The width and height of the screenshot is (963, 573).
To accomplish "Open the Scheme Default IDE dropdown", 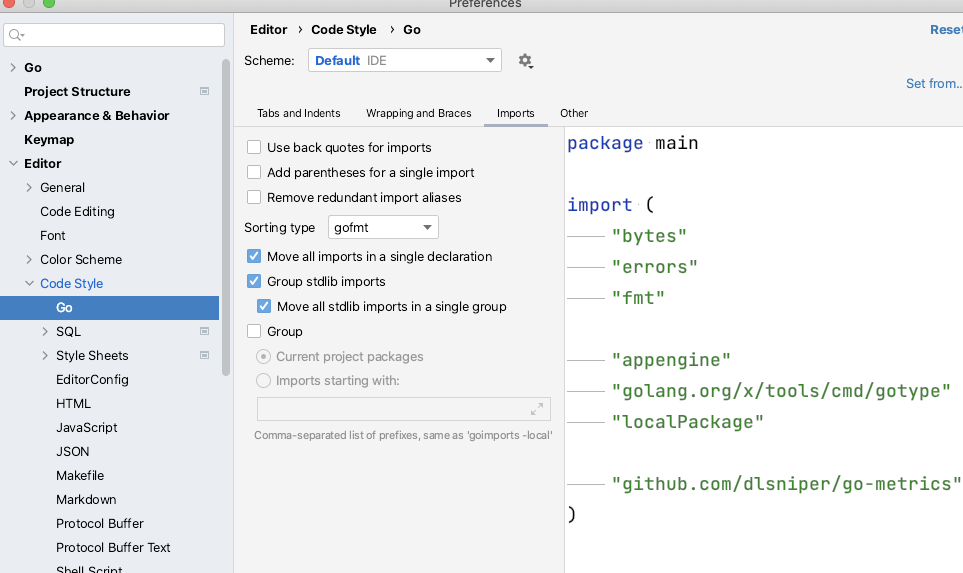I will coord(404,61).
